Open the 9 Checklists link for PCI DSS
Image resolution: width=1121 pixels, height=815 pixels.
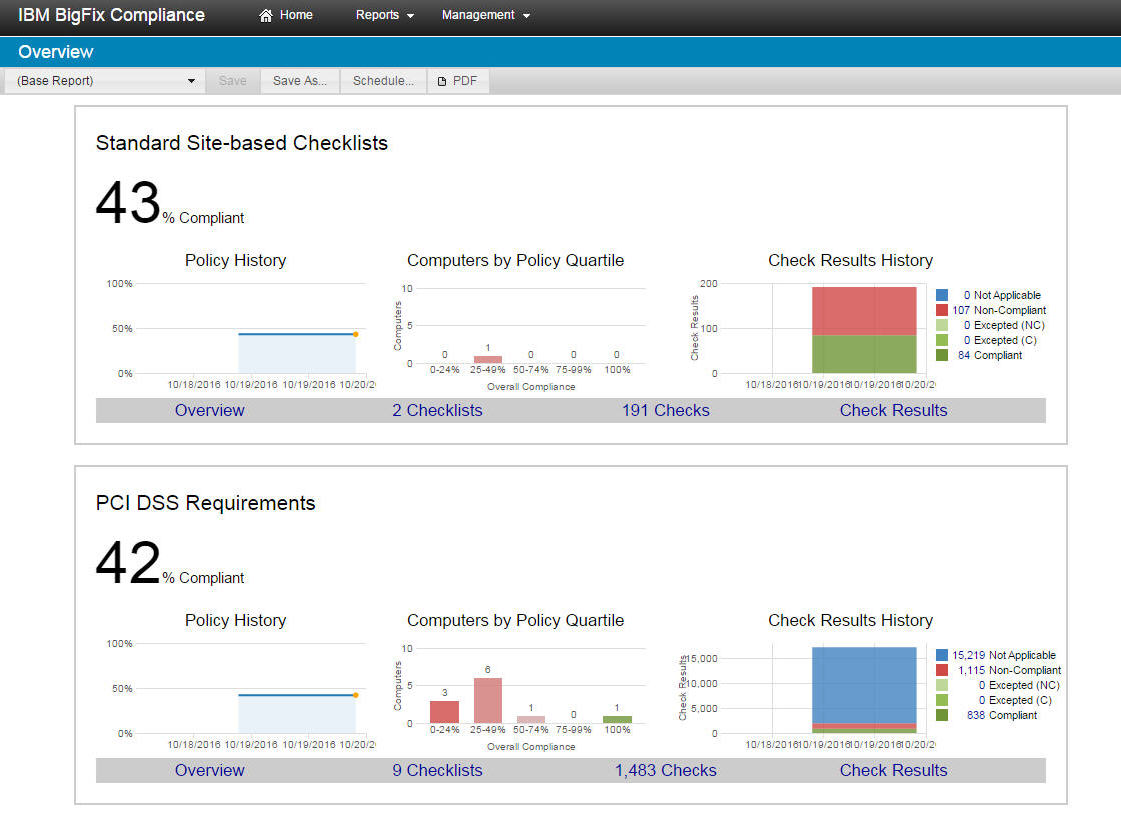click(x=437, y=770)
